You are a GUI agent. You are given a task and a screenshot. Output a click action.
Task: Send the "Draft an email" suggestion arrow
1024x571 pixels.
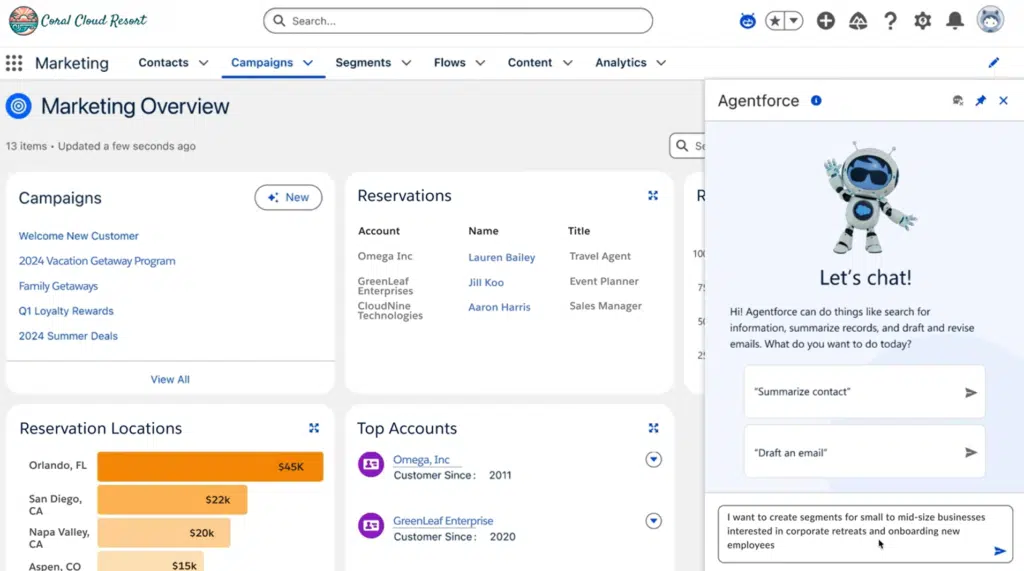coord(970,452)
